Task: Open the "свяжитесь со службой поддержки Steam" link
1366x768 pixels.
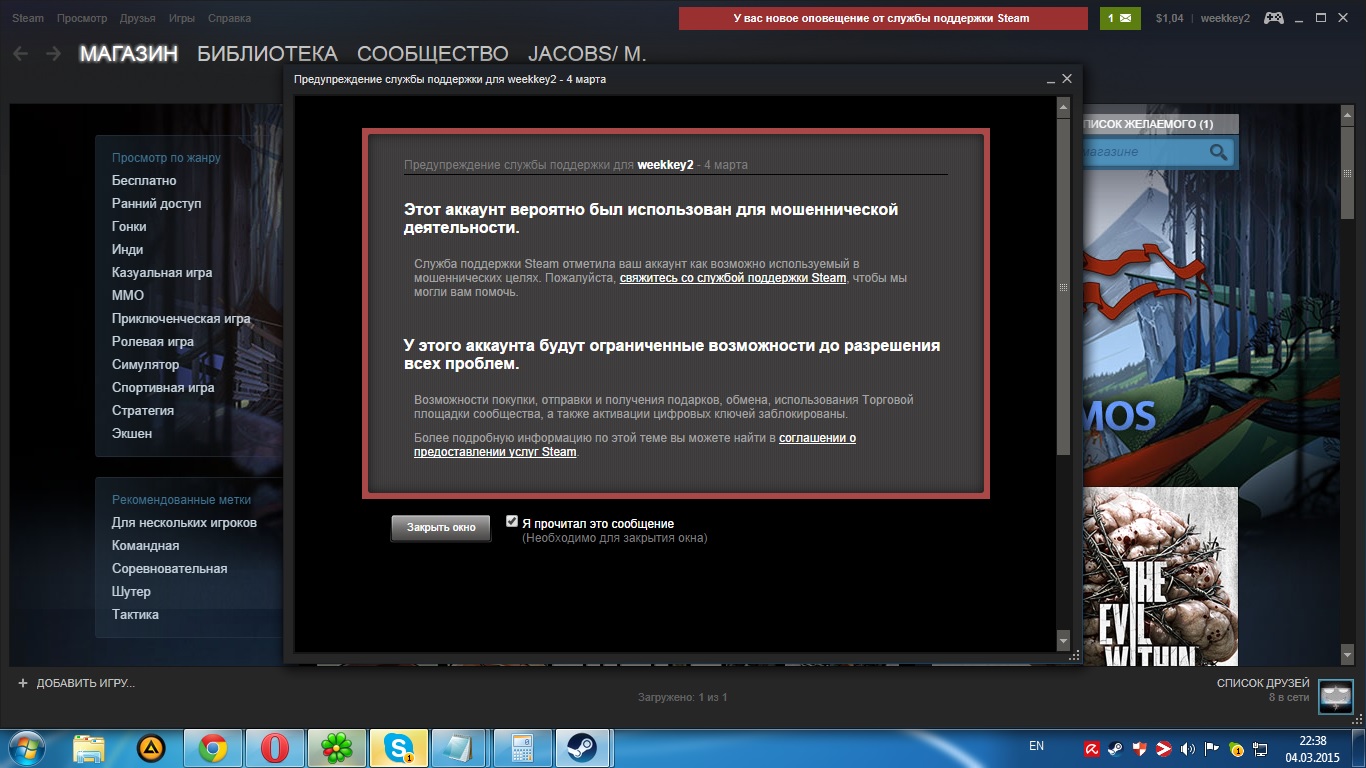Action: 733,278
